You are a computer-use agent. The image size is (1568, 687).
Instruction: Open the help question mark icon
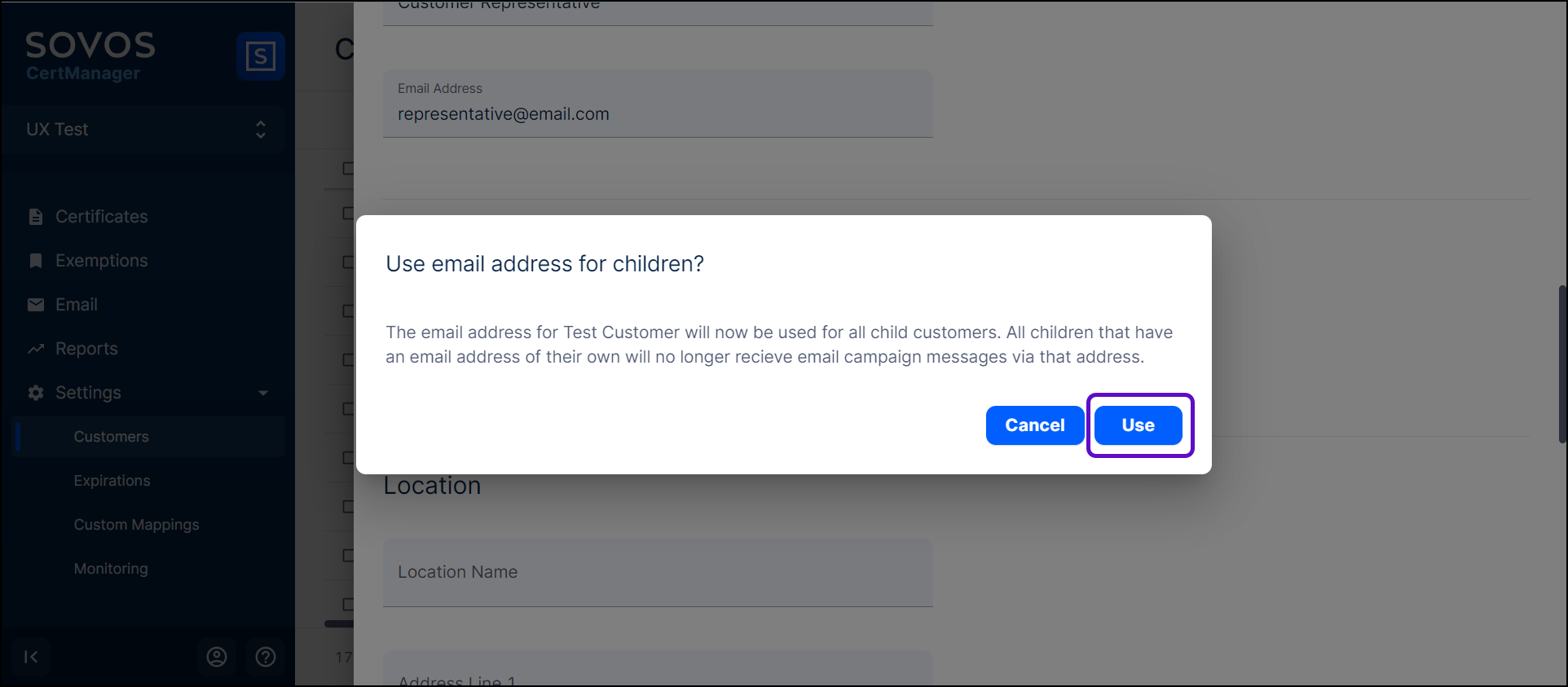(x=266, y=657)
